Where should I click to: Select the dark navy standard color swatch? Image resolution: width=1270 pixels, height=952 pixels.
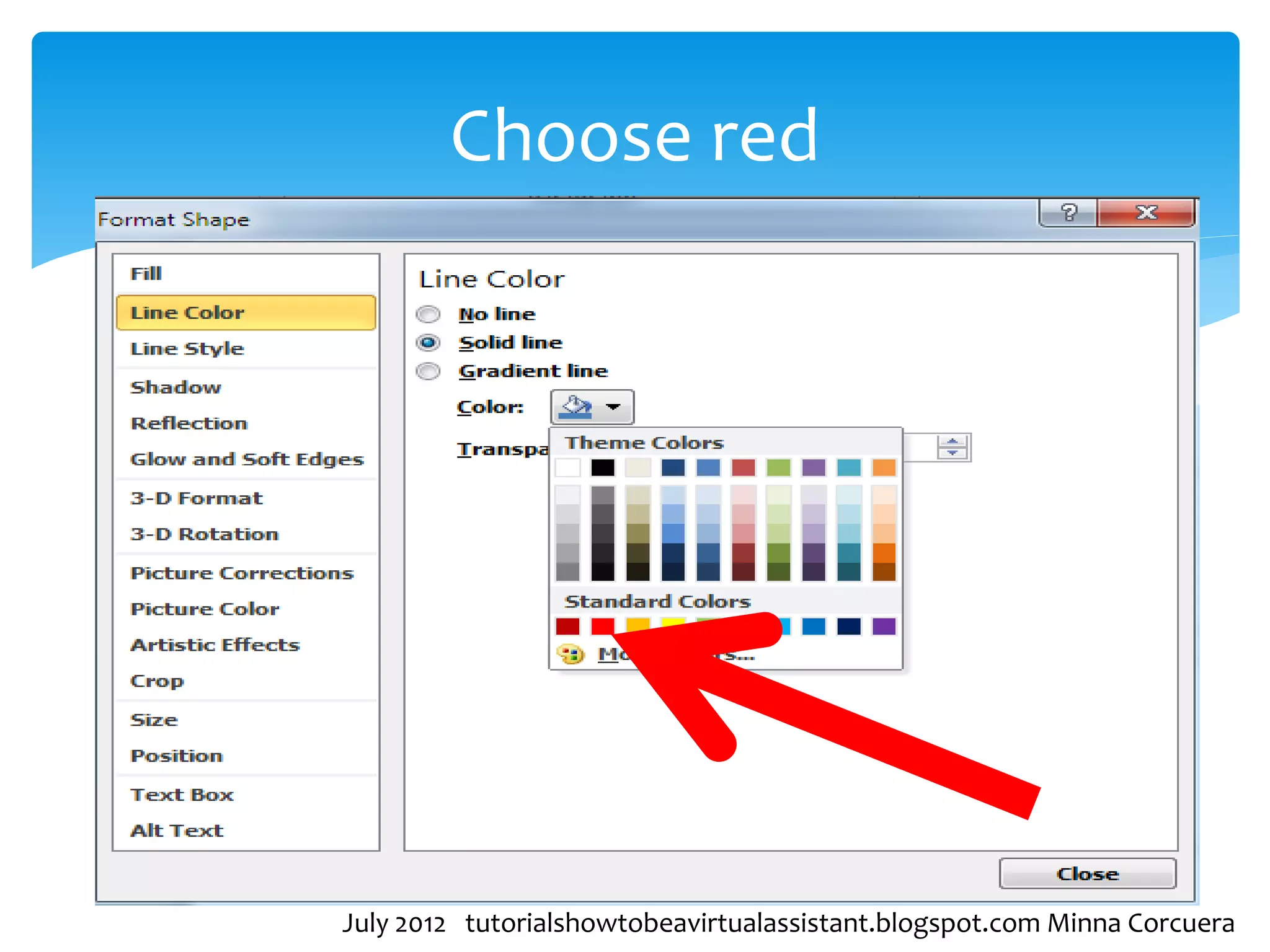848,627
